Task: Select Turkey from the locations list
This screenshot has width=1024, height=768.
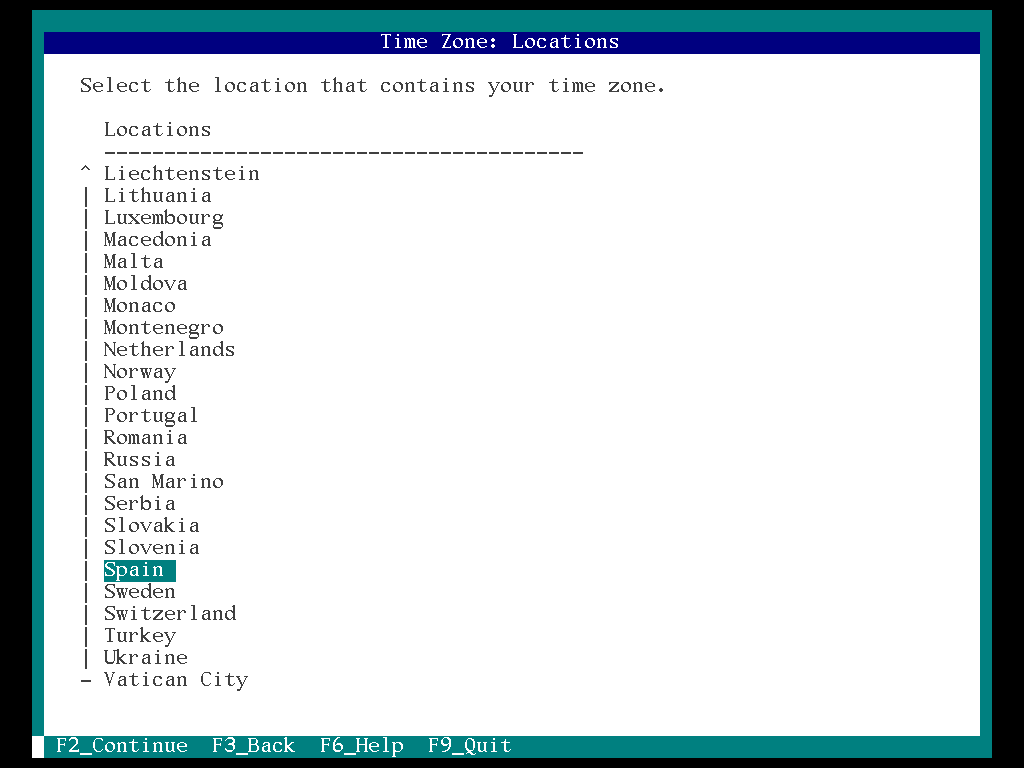Action: [140, 636]
